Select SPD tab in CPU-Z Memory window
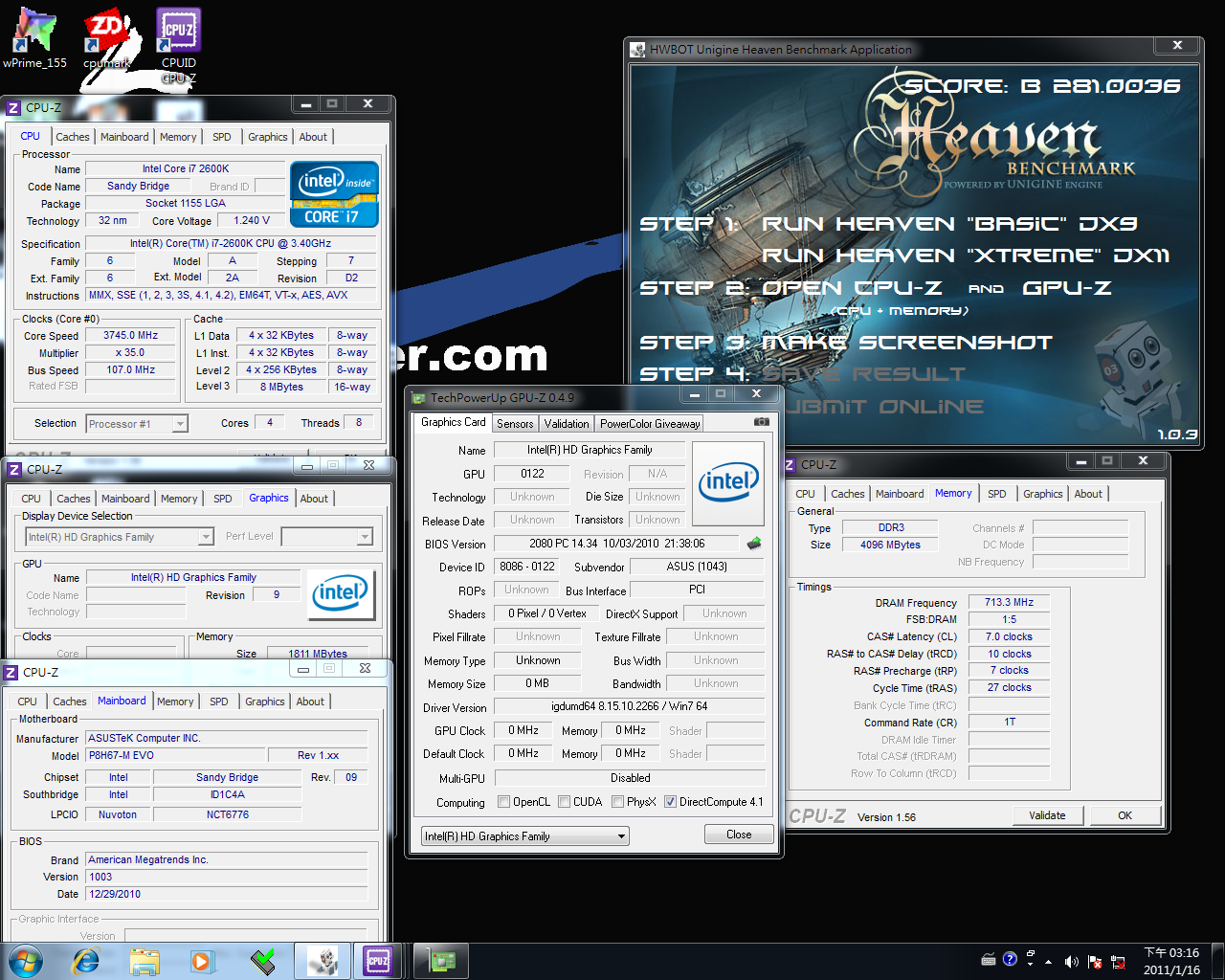The height and width of the screenshot is (980, 1225). click(x=997, y=494)
